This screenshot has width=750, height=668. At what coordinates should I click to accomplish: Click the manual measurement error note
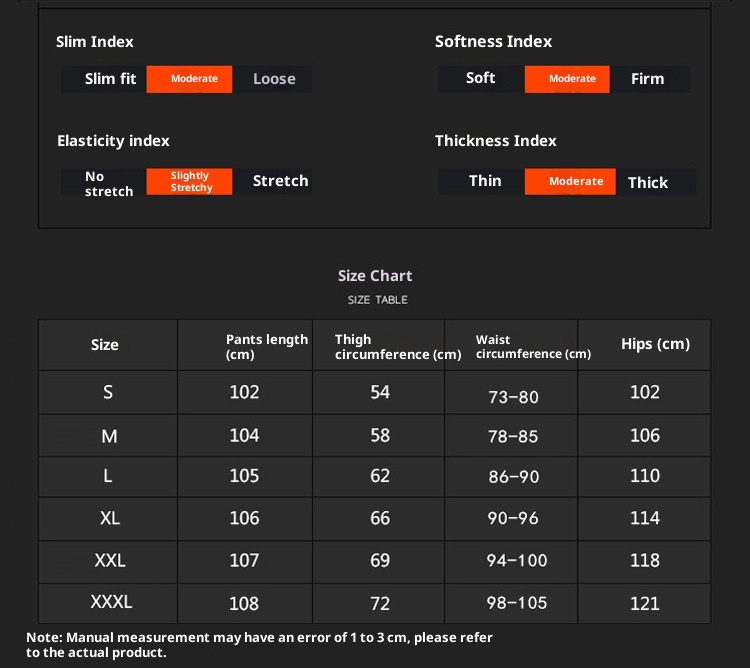[259, 644]
